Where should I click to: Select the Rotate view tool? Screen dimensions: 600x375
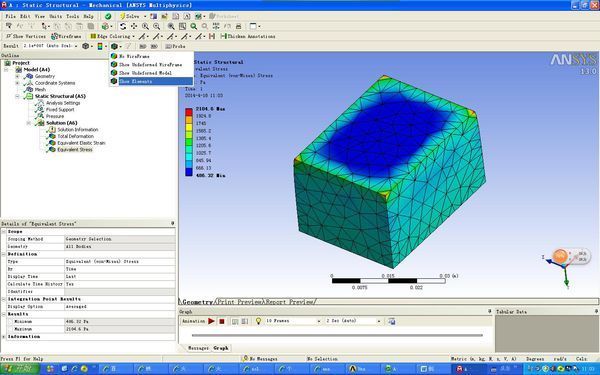coord(123,26)
